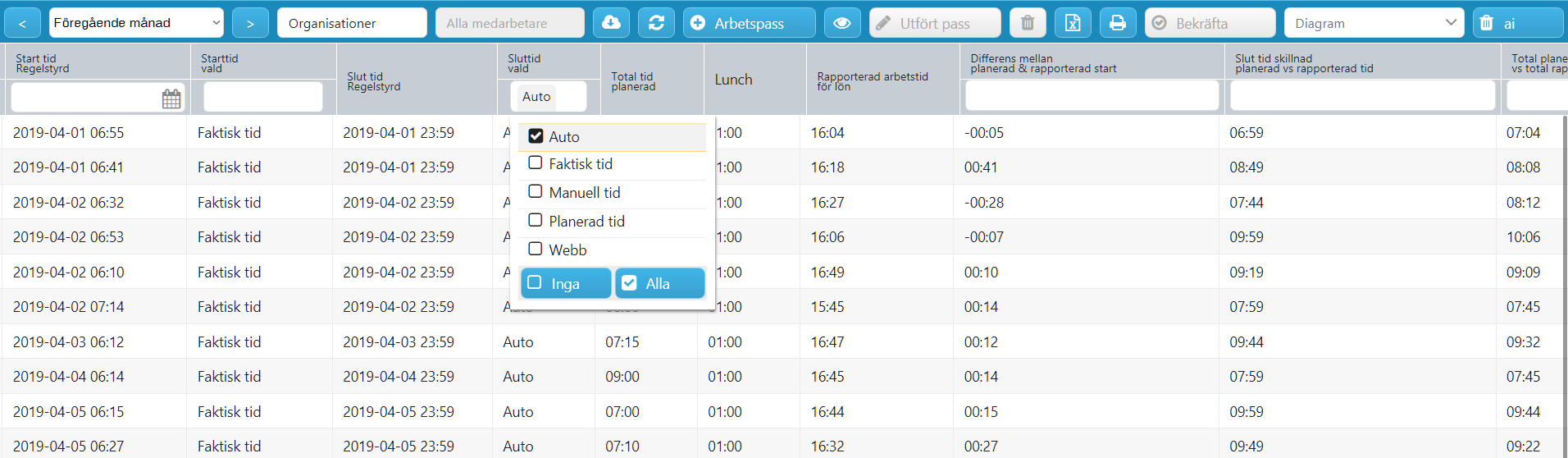This screenshot has height=458, width=1568.
Task: Go to previous period arrow button
Action: click(x=22, y=23)
